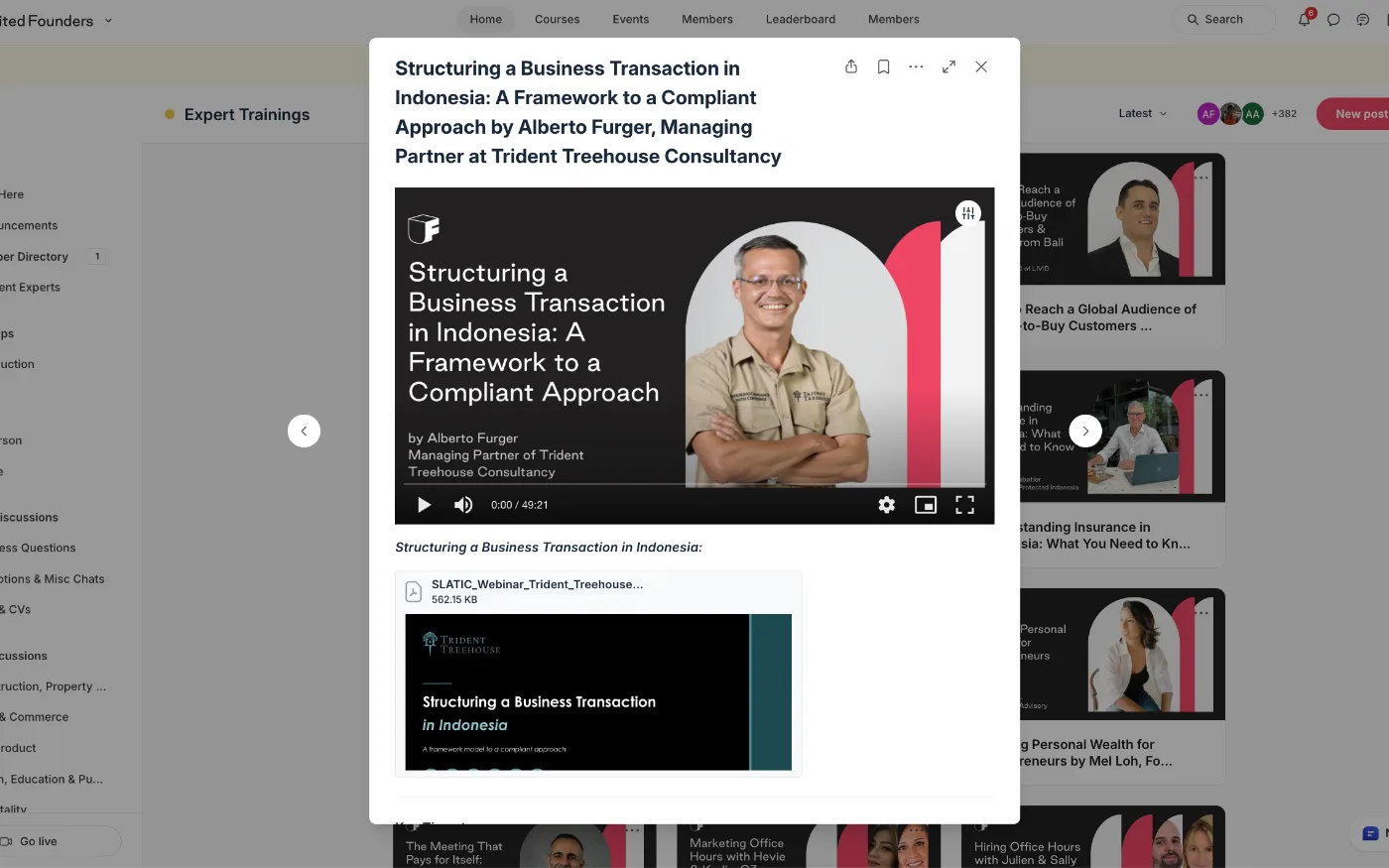Open the Understanding Insurance card title
This screenshot has height=868, width=1389.
click(x=1104, y=536)
